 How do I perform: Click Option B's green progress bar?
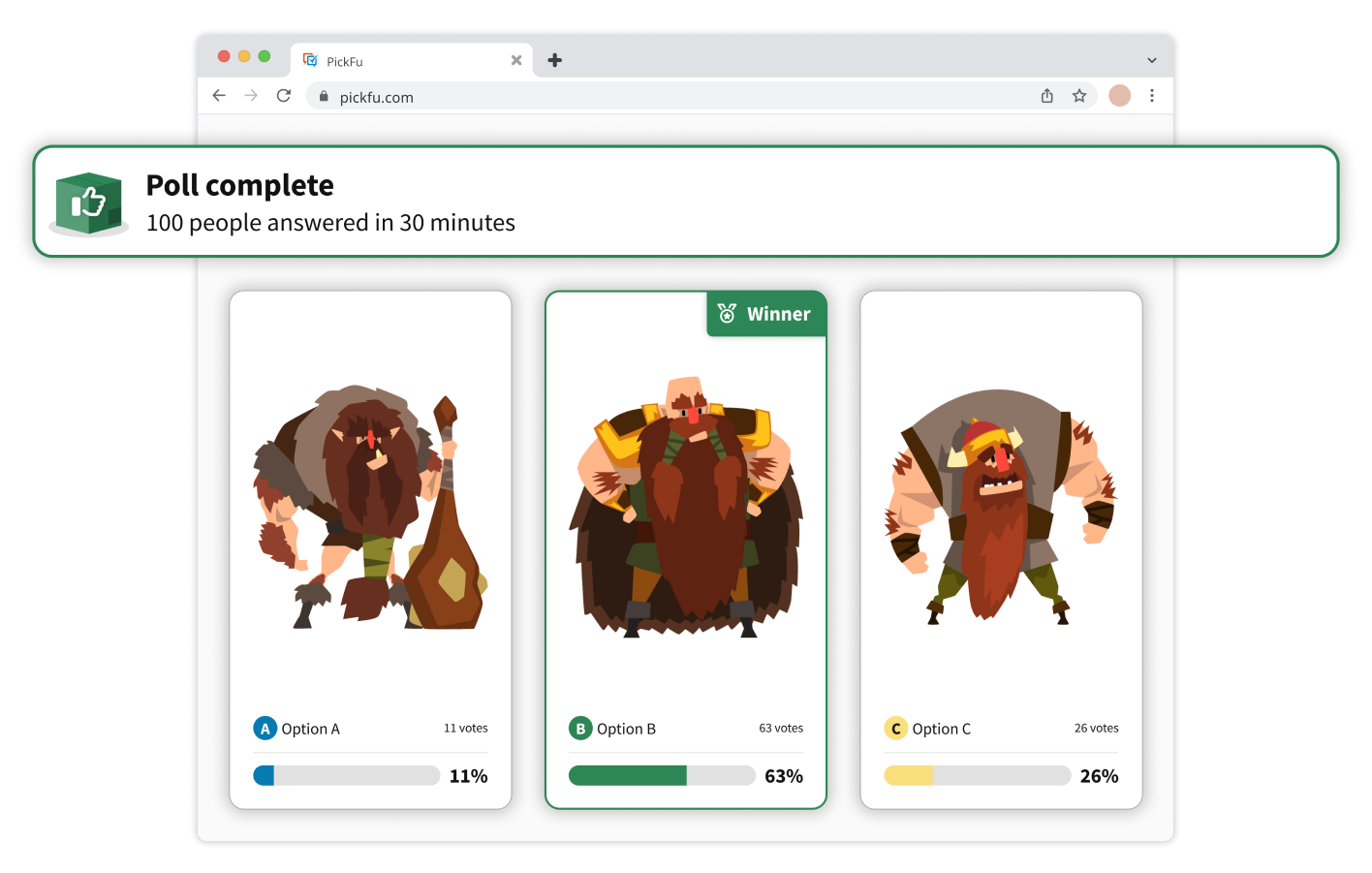click(628, 775)
